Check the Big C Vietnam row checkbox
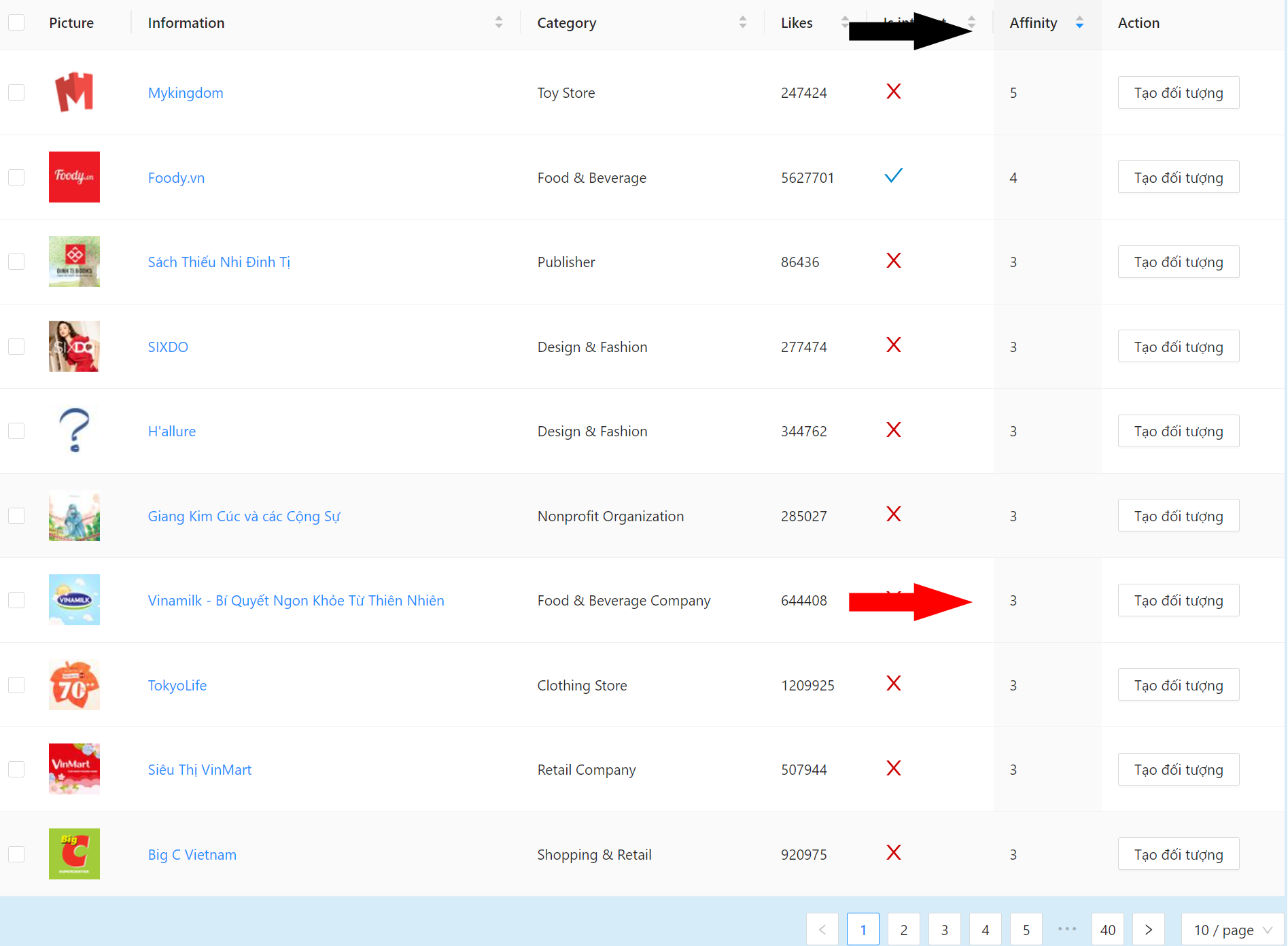 point(16,854)
